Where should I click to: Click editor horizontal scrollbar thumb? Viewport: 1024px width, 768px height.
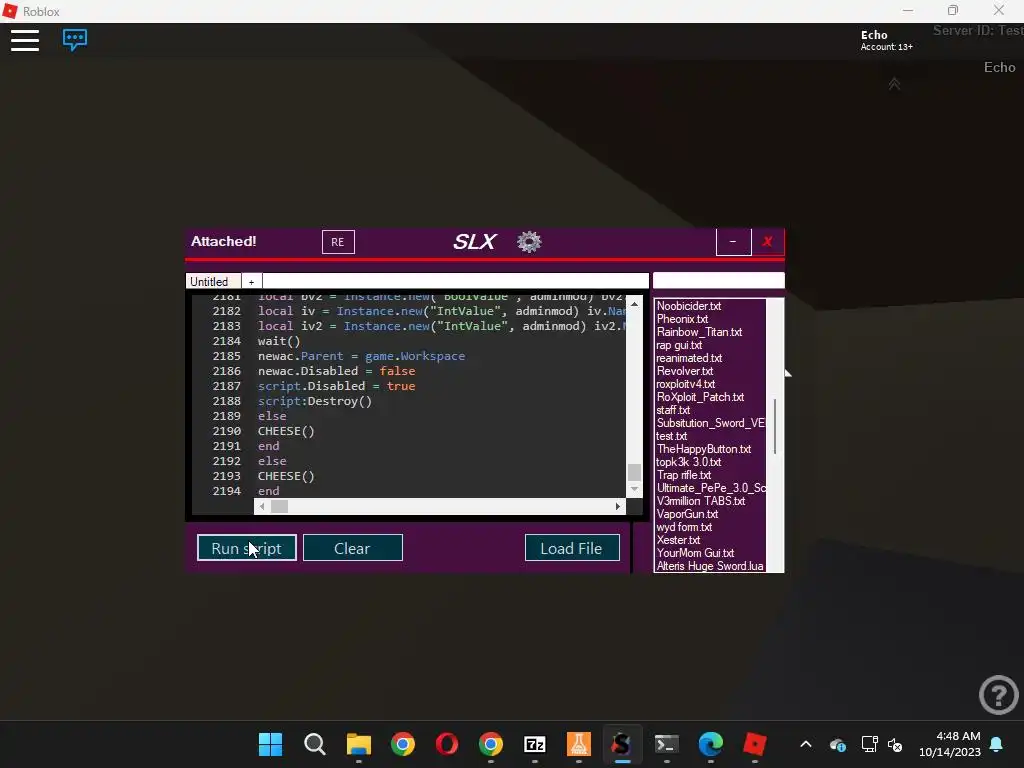pyautogui.click(x=280, y=506)
